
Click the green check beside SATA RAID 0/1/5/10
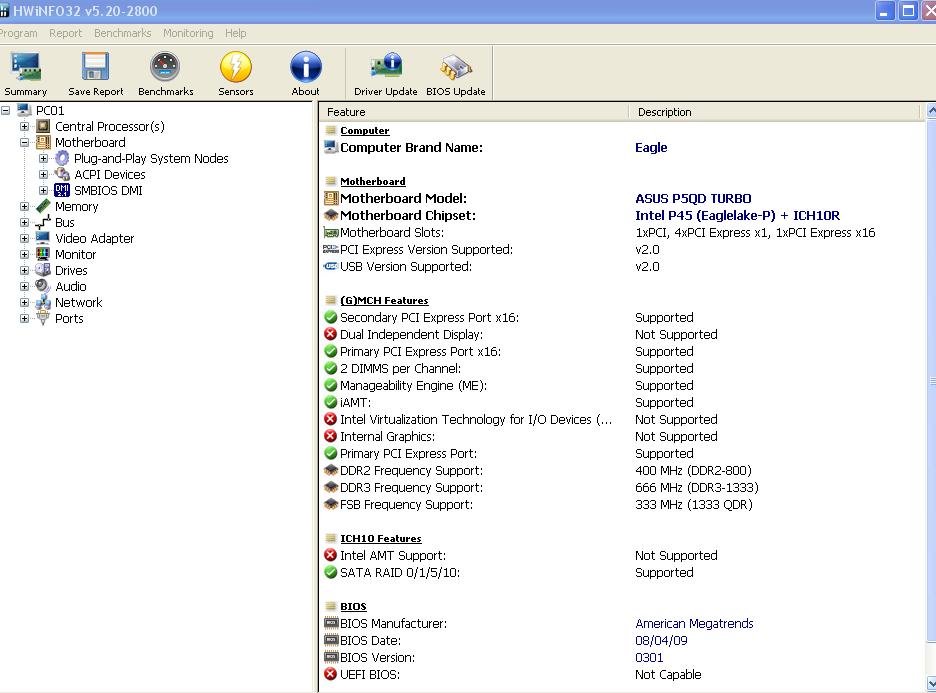click(x=331, y=572)
